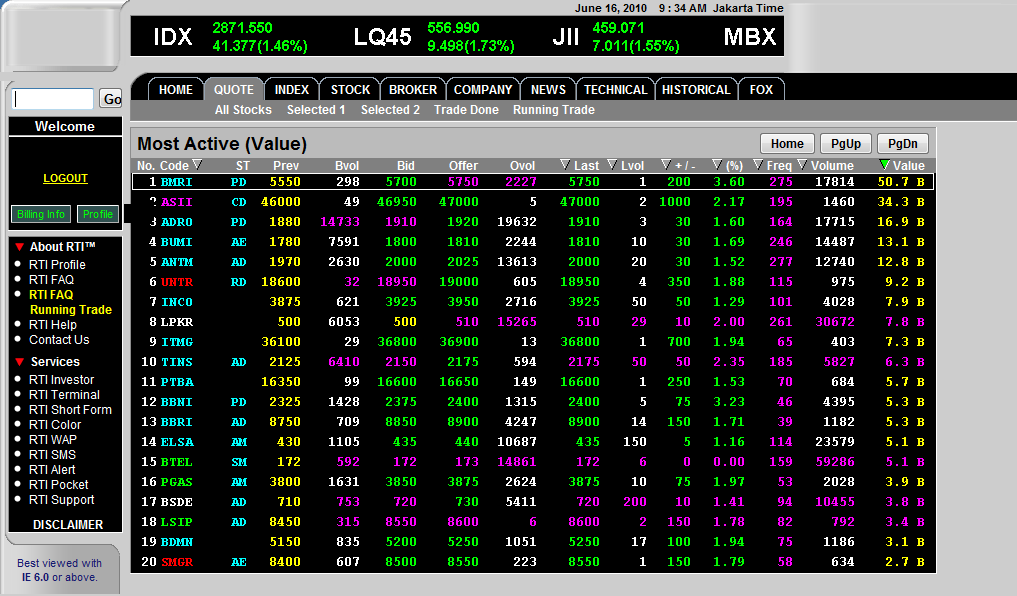The height and width of the screenshot is (596, 1017).
Task: Open RTI Profile link
Action: click(57, 265)
